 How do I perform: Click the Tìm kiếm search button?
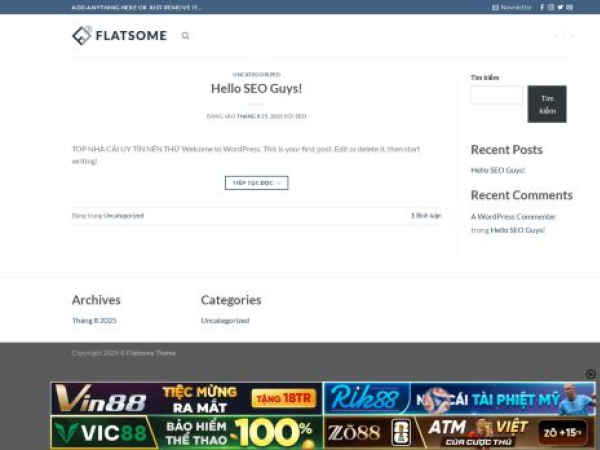tap(547, 104)
